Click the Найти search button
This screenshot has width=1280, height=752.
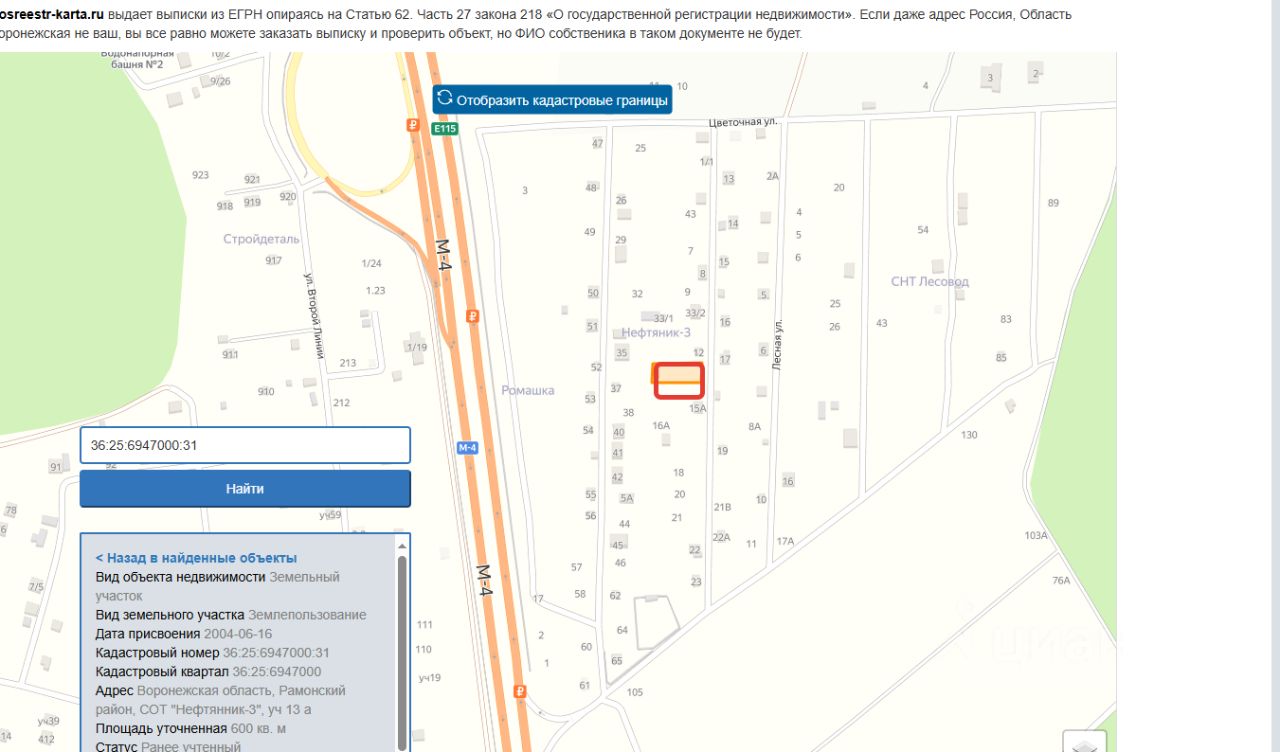(245, 489)
